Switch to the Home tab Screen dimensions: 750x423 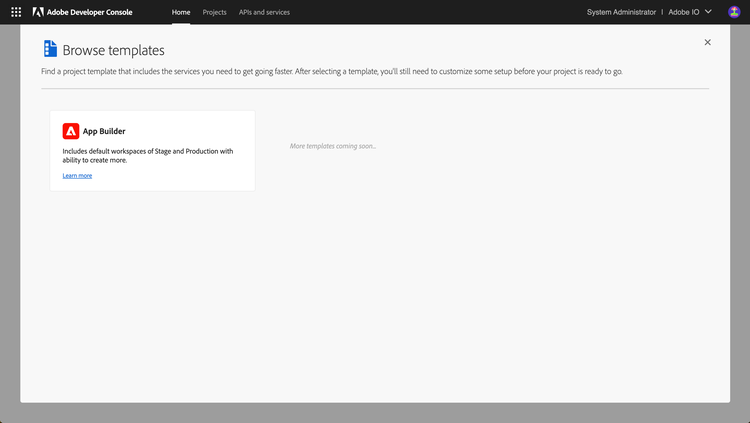[181, 12]
